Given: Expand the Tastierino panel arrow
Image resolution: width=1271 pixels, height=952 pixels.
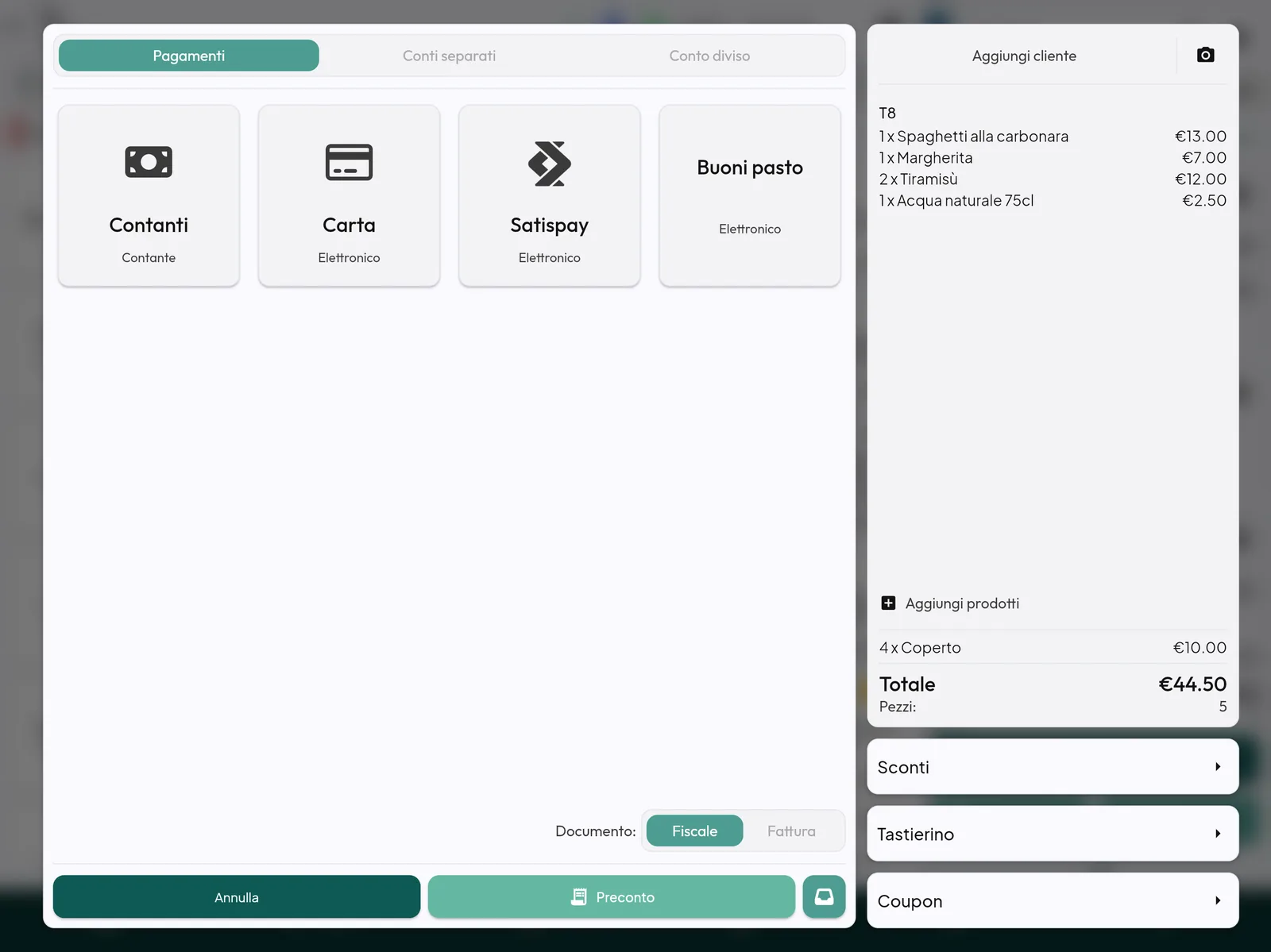Looking at the screenshot, I should point(1218,834).
